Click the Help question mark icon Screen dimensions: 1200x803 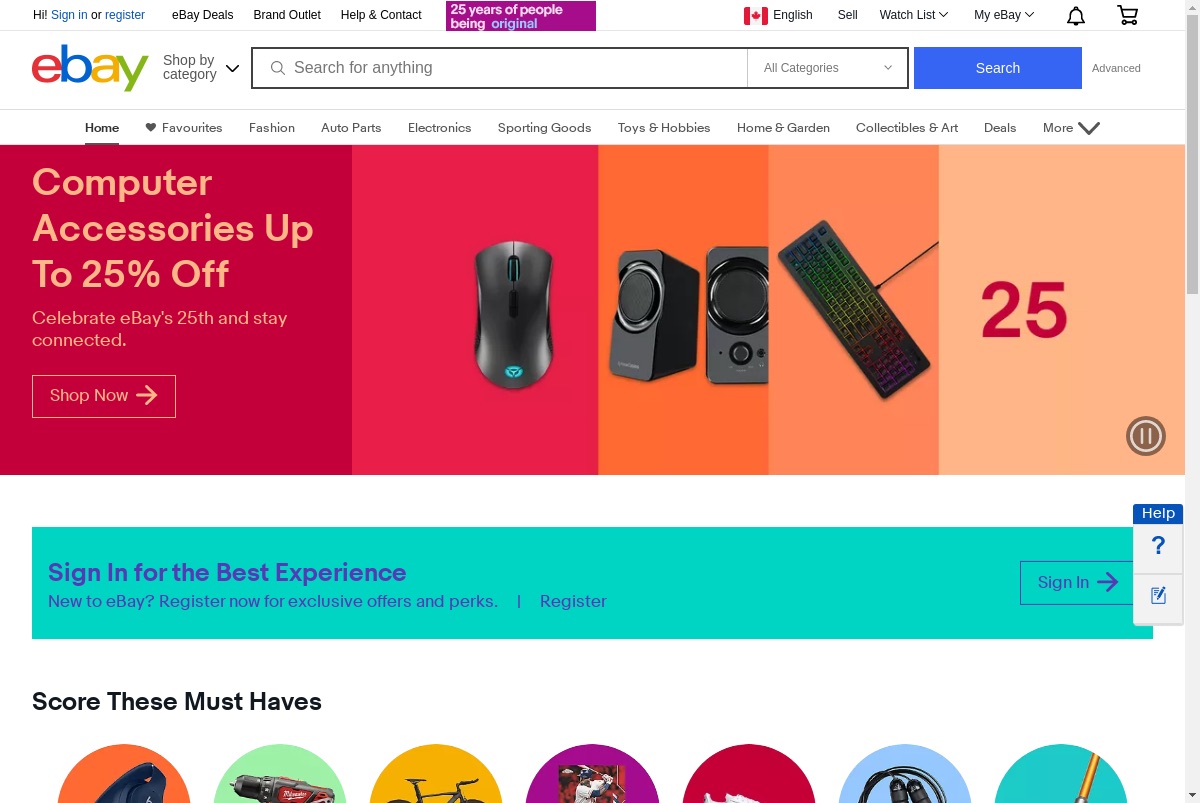[x=1158, y=546]
